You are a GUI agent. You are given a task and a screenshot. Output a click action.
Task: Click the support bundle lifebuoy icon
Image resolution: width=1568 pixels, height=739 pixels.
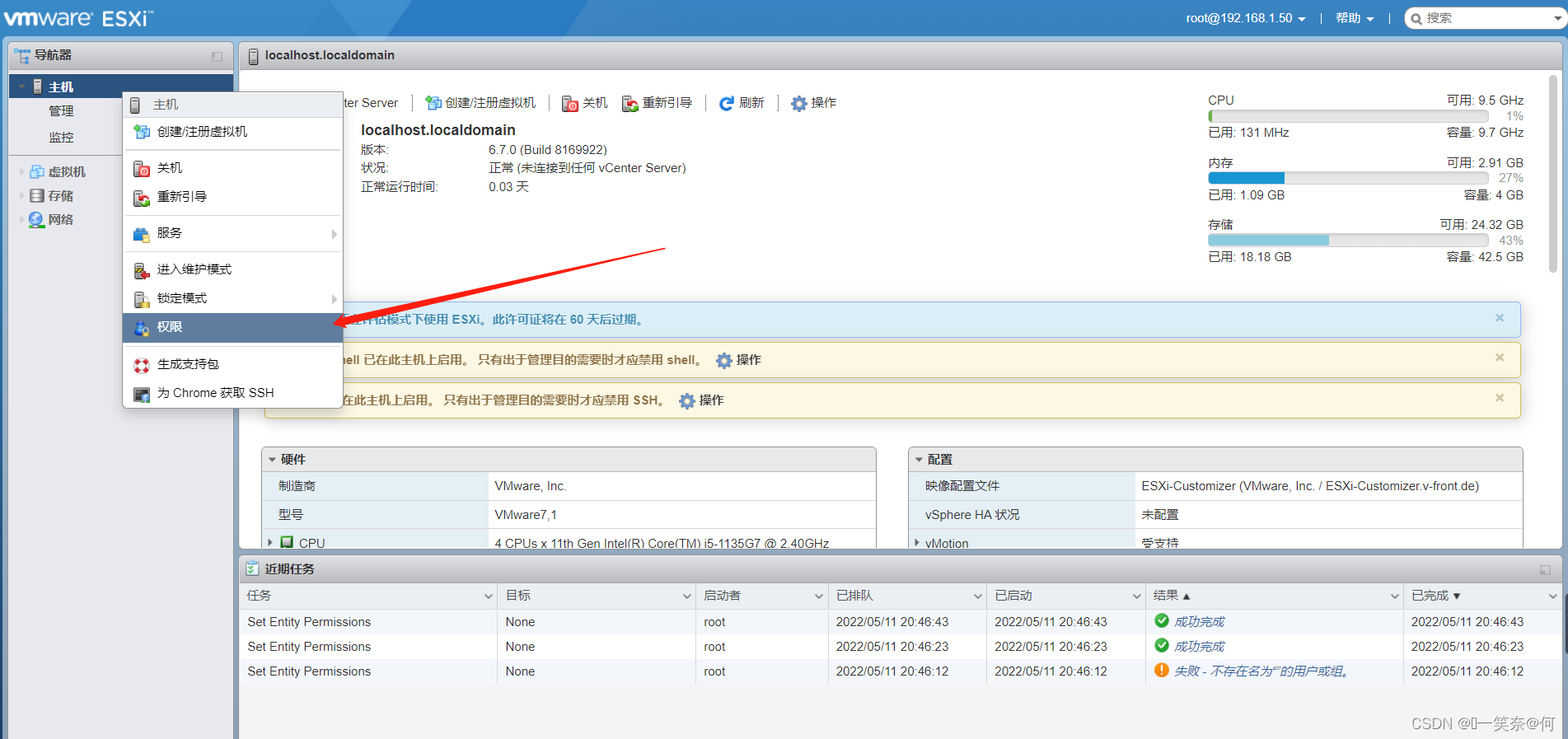pos(142,364)
